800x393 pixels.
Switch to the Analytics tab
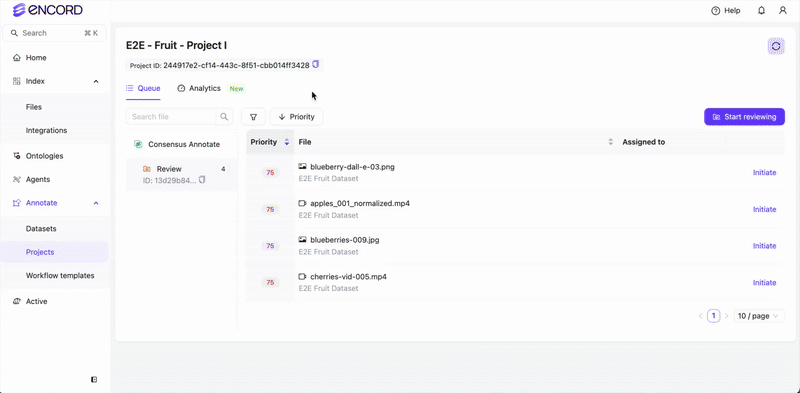[199, 88]
